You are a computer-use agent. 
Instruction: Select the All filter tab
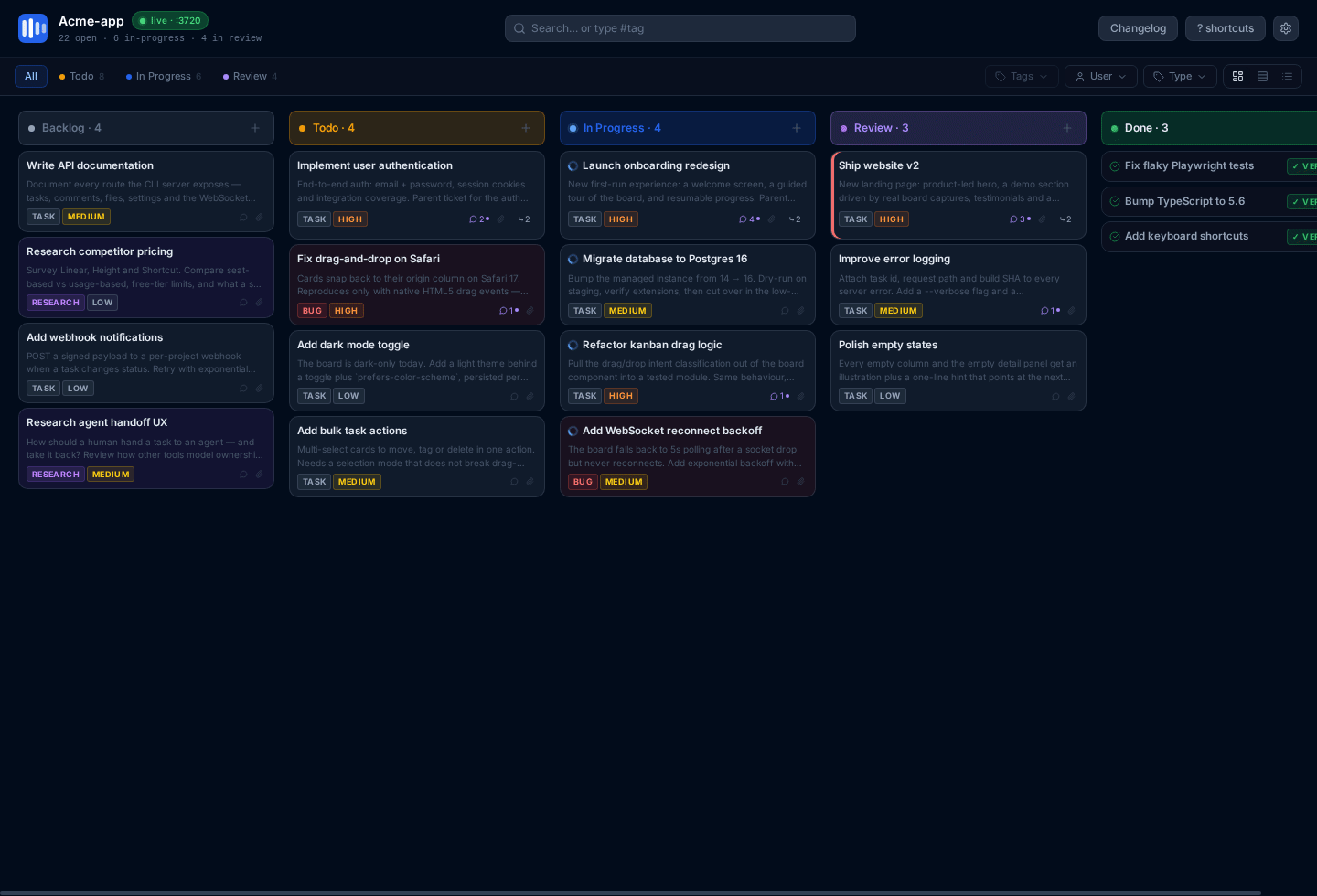31,77
